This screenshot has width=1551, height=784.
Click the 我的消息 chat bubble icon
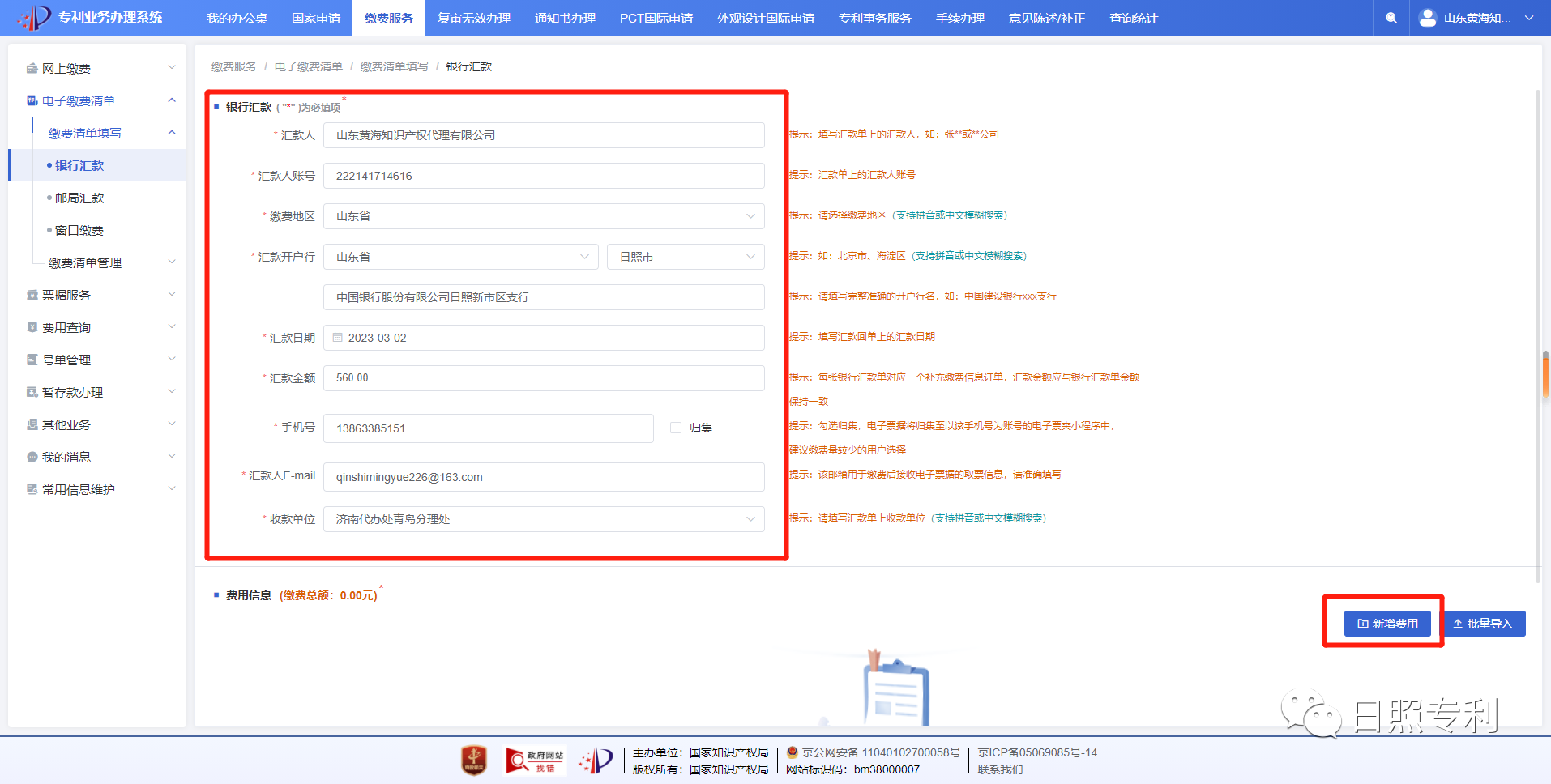point(32,457)
